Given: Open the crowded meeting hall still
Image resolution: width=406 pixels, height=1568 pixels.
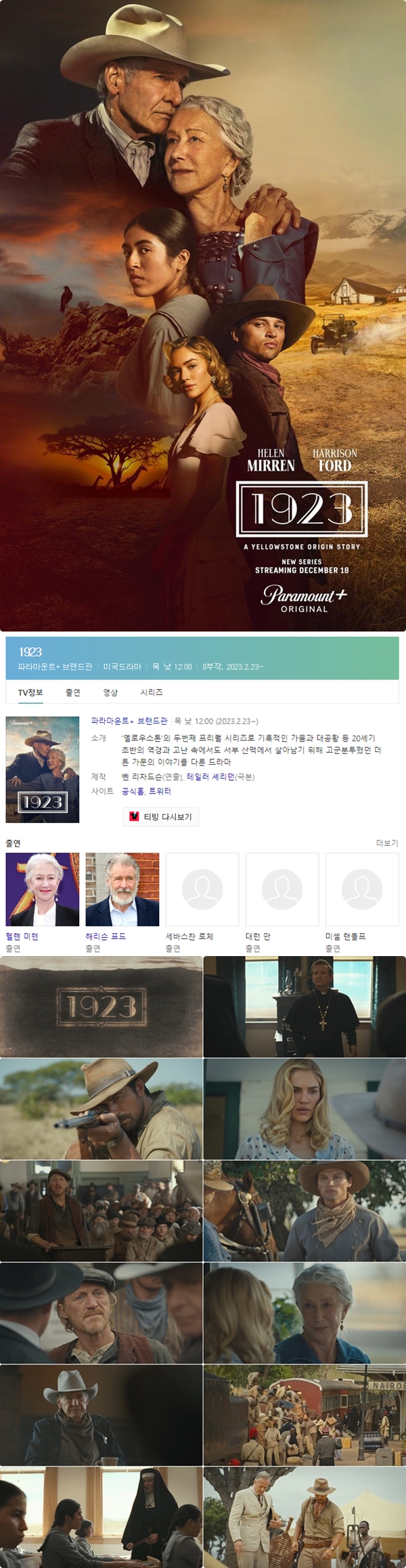Looking at the screenshot, I should [x=101, y=1211].
